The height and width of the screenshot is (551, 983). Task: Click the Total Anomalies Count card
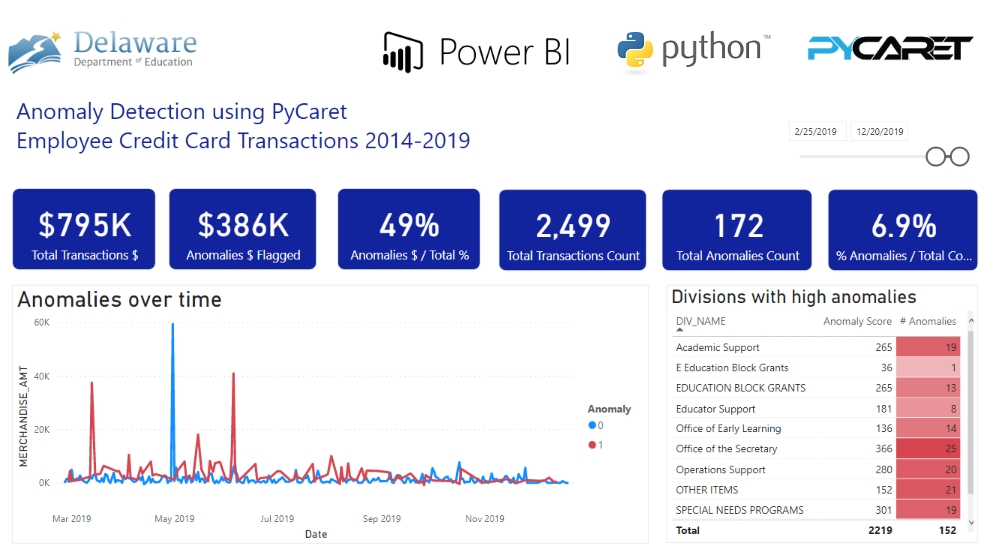tap(738, 230)
